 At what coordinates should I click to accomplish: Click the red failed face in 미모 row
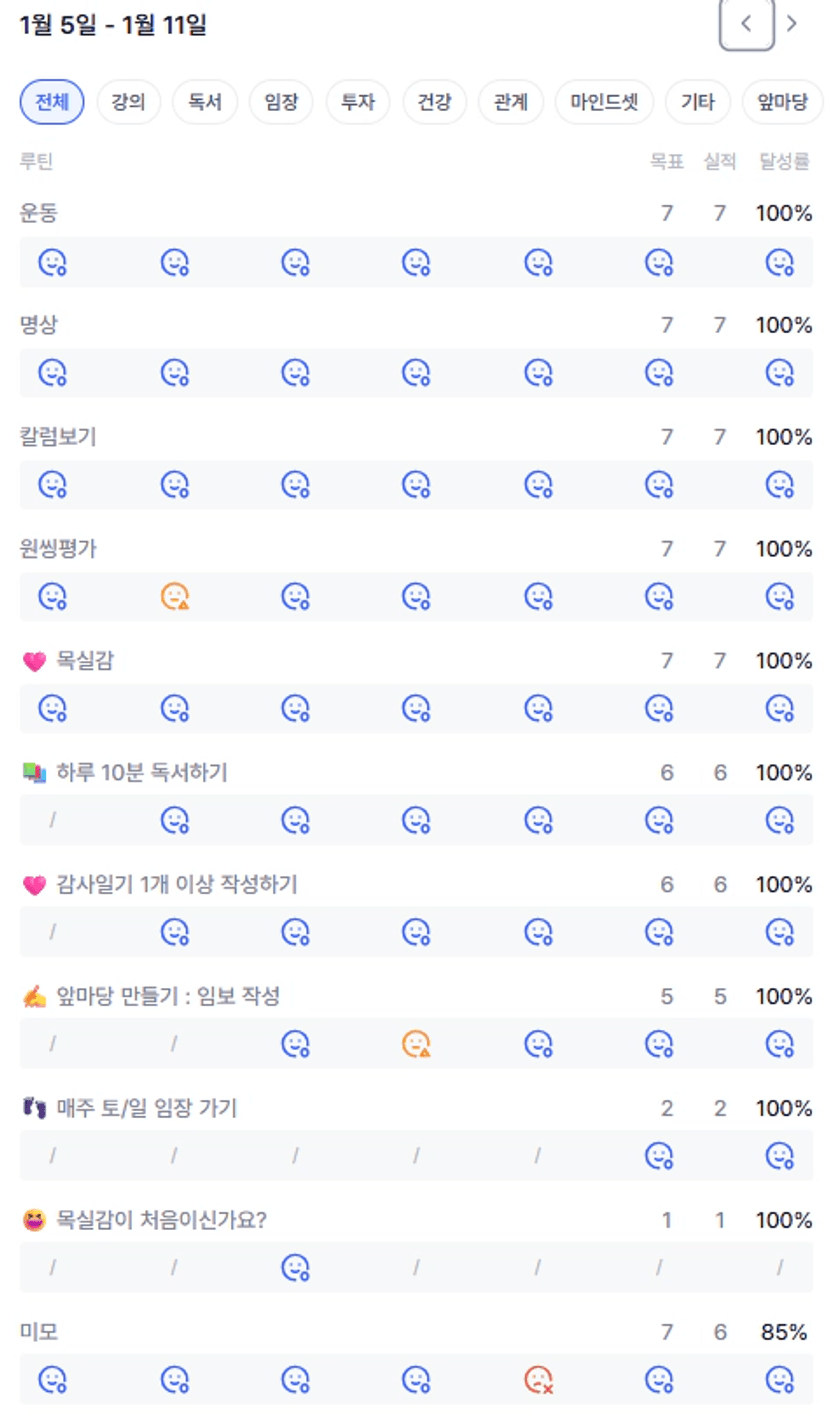coord(538,1381)
